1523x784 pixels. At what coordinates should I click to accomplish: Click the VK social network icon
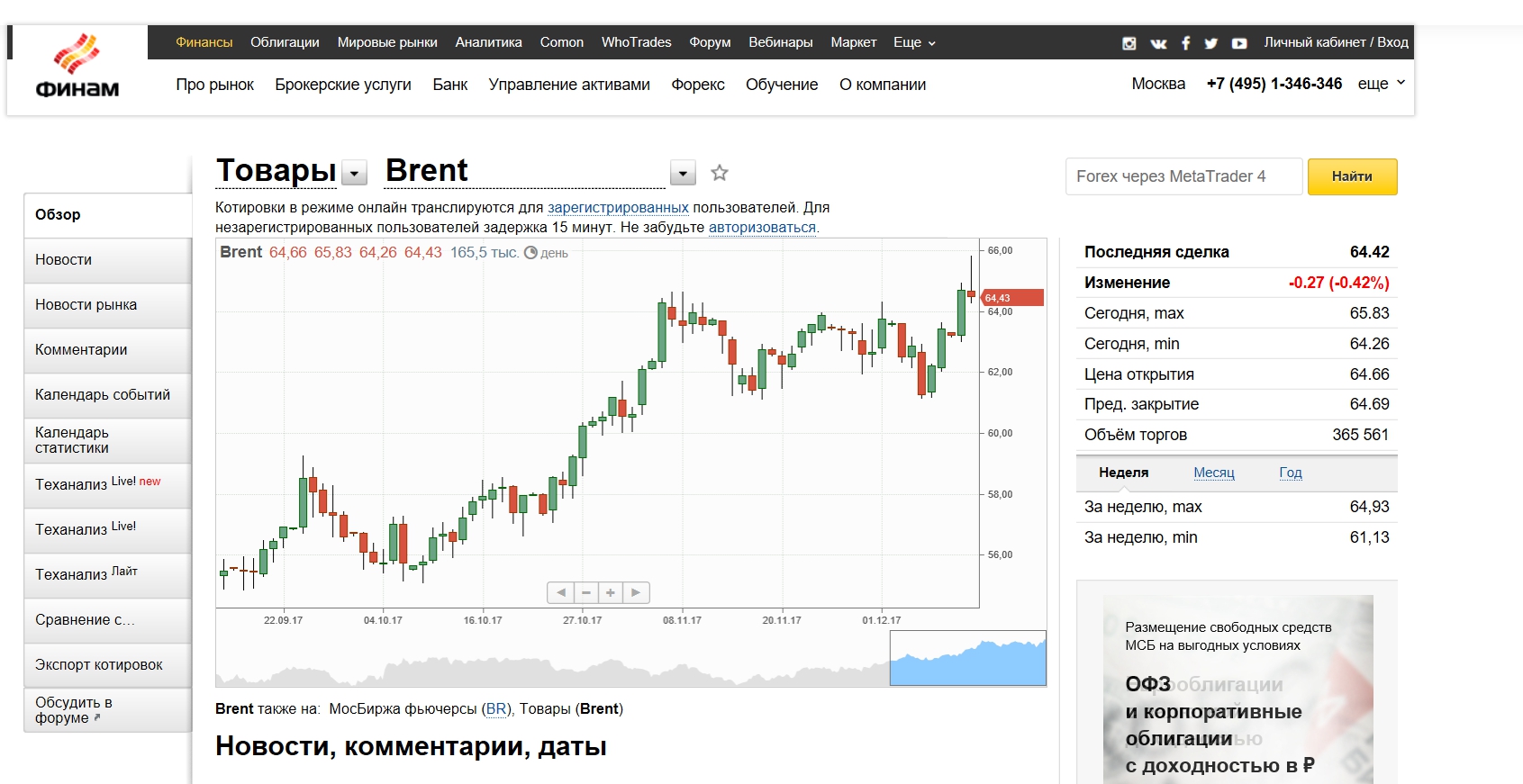pyautogui.click(x=1158, y=43)
